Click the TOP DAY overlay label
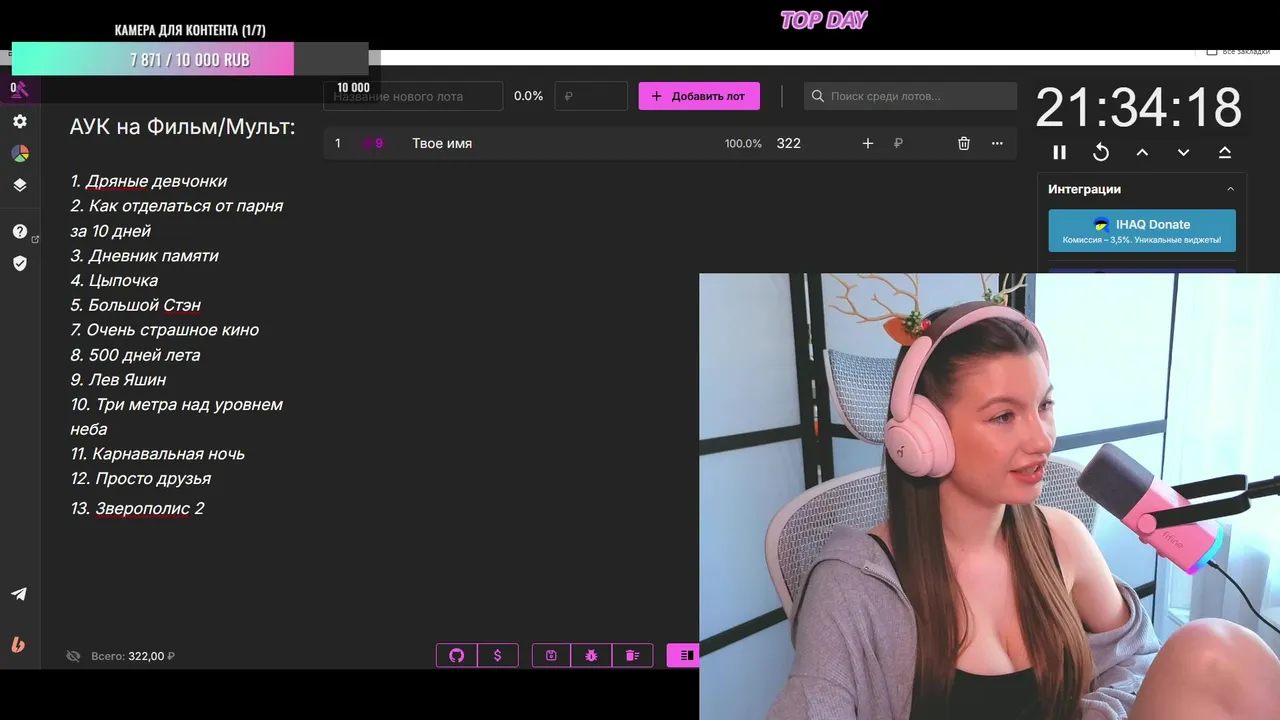 click(824, 20)
